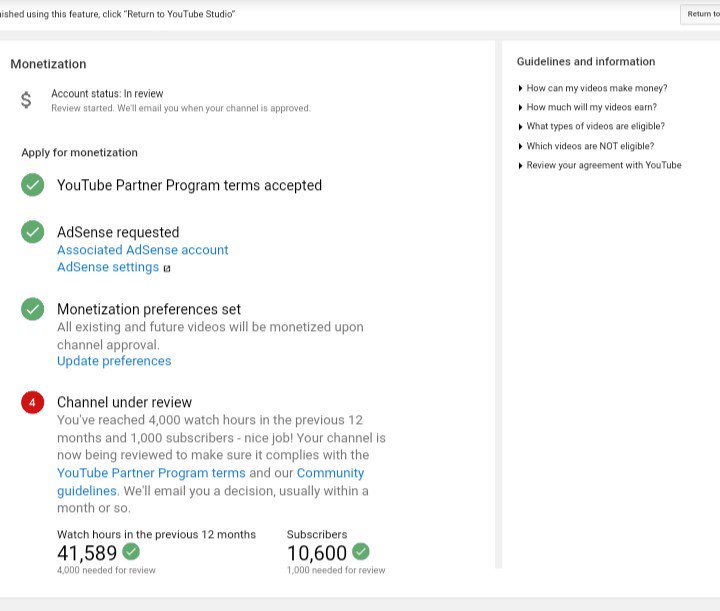
Task: Click the dollar sign monetization icon
Action: [x=26, y=100]
